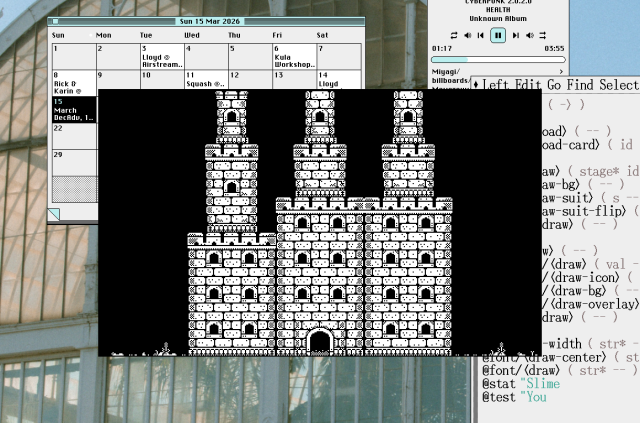
Task: Click the Unknown Album label in the player
Action: [498, 19]
